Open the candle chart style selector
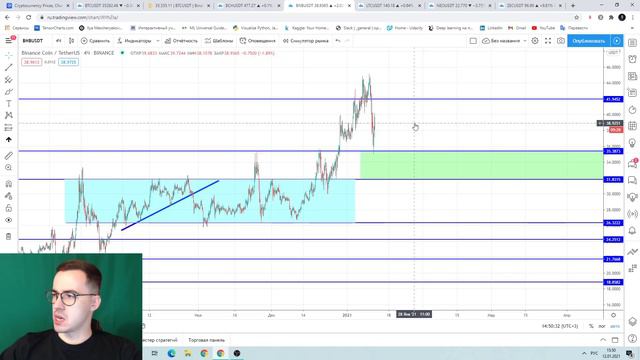Image resolution: width=640 pixels, height=360 pixels. [71, 41]
